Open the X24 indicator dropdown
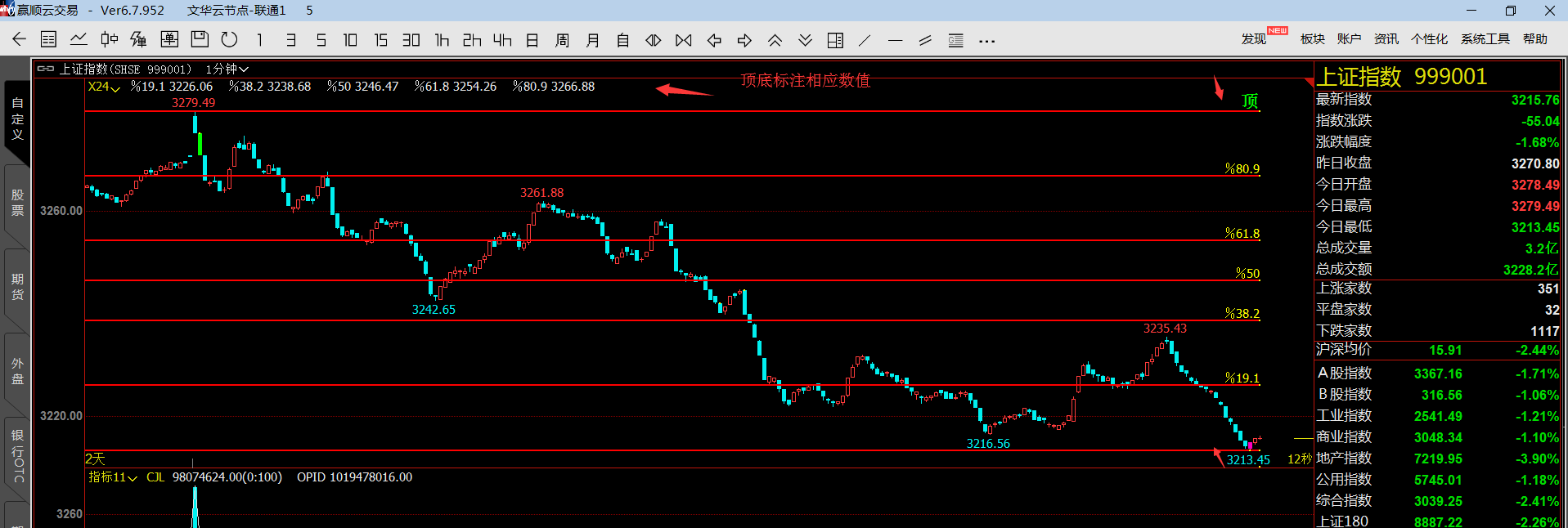 click(104, 87)
